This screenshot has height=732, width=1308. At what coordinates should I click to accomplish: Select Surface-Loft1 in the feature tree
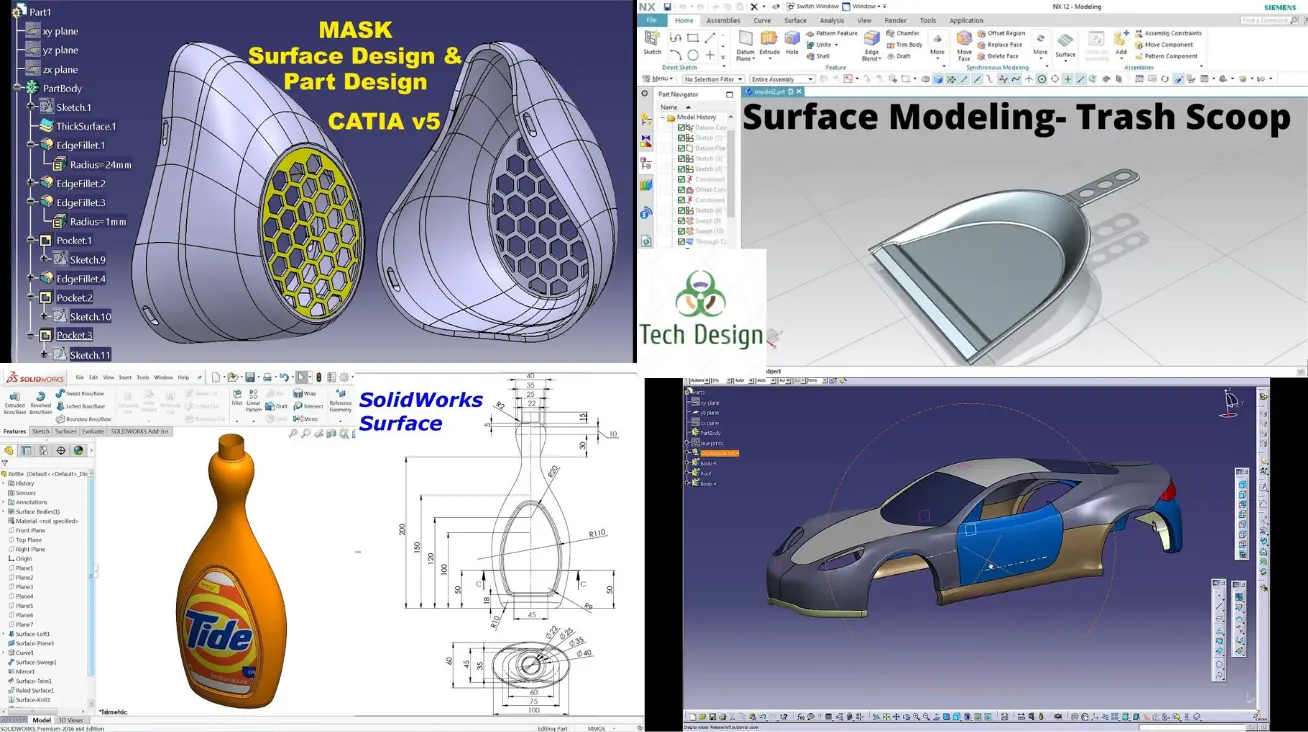pos(32,634)
